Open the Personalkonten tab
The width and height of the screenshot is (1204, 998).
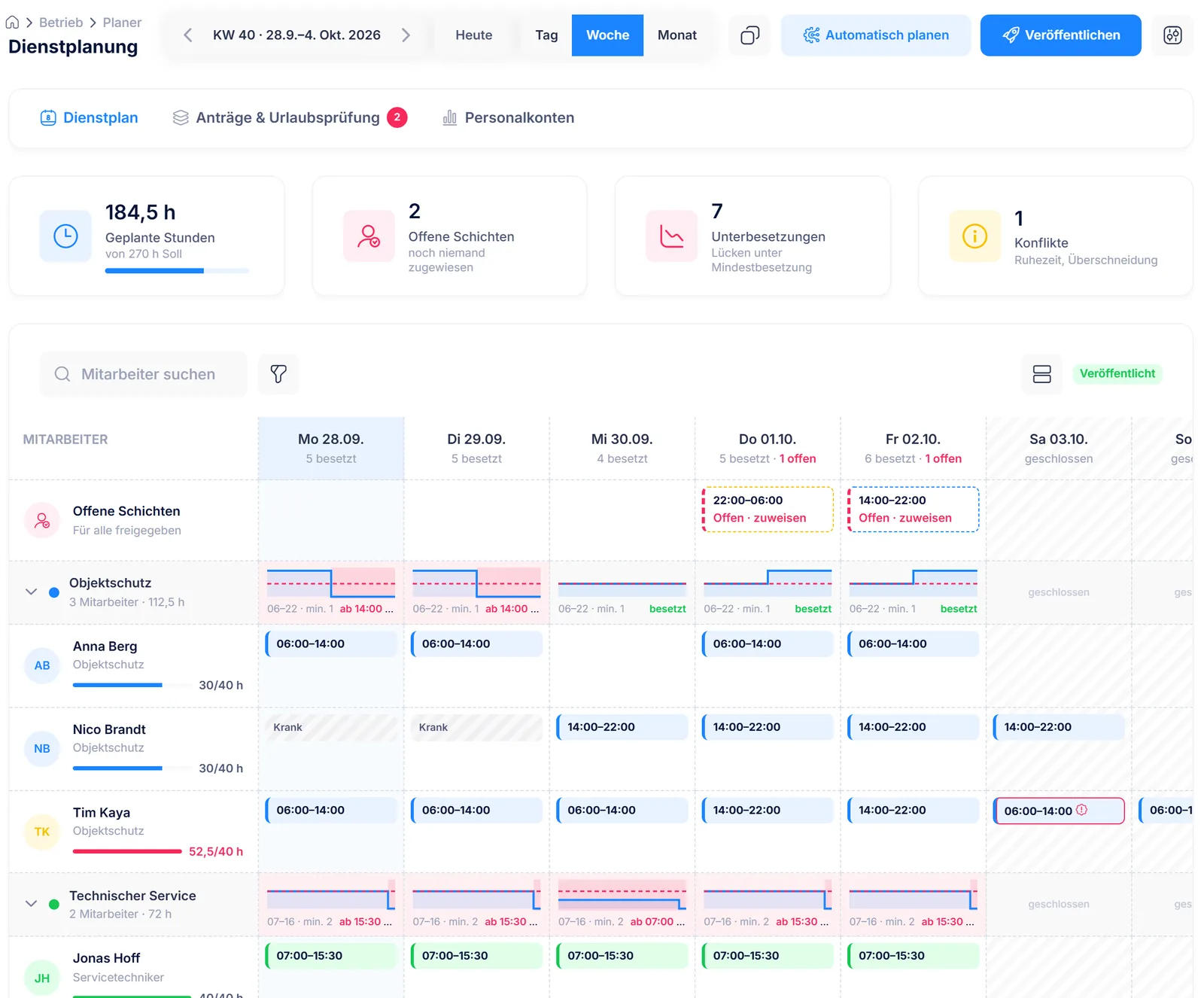(509, 117)
